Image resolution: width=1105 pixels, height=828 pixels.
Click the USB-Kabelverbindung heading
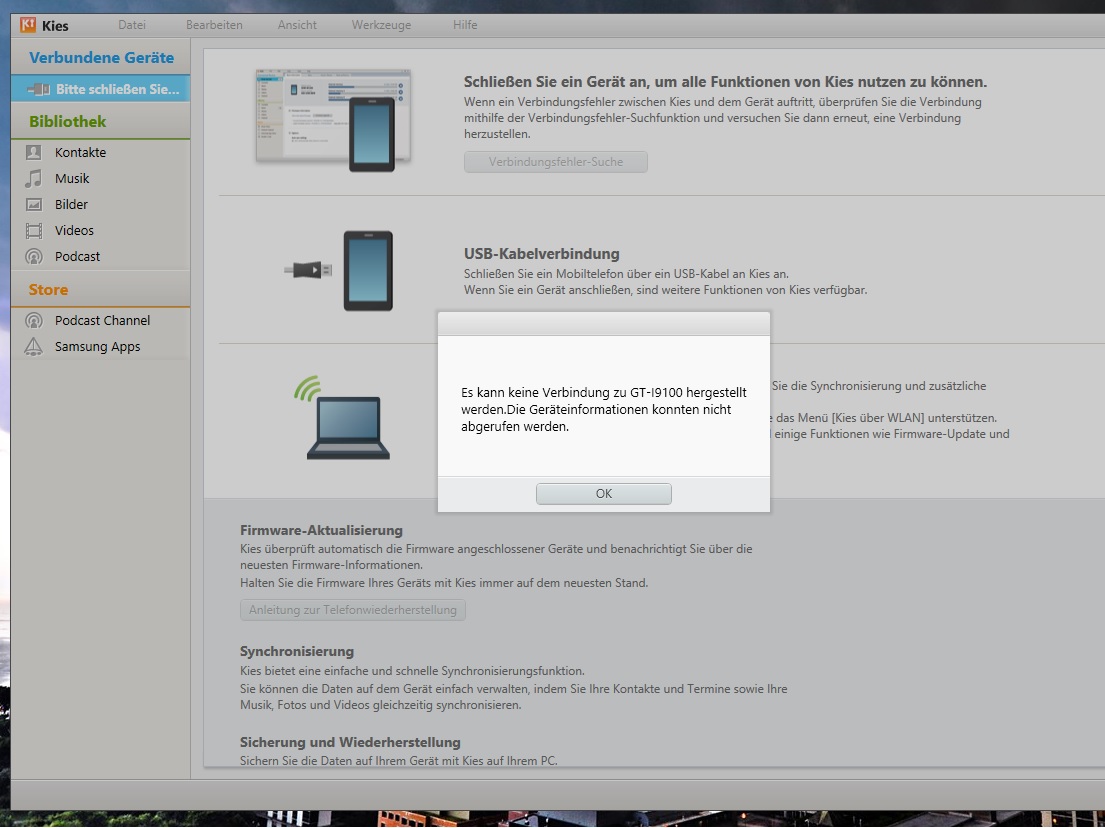pos(541,254)
